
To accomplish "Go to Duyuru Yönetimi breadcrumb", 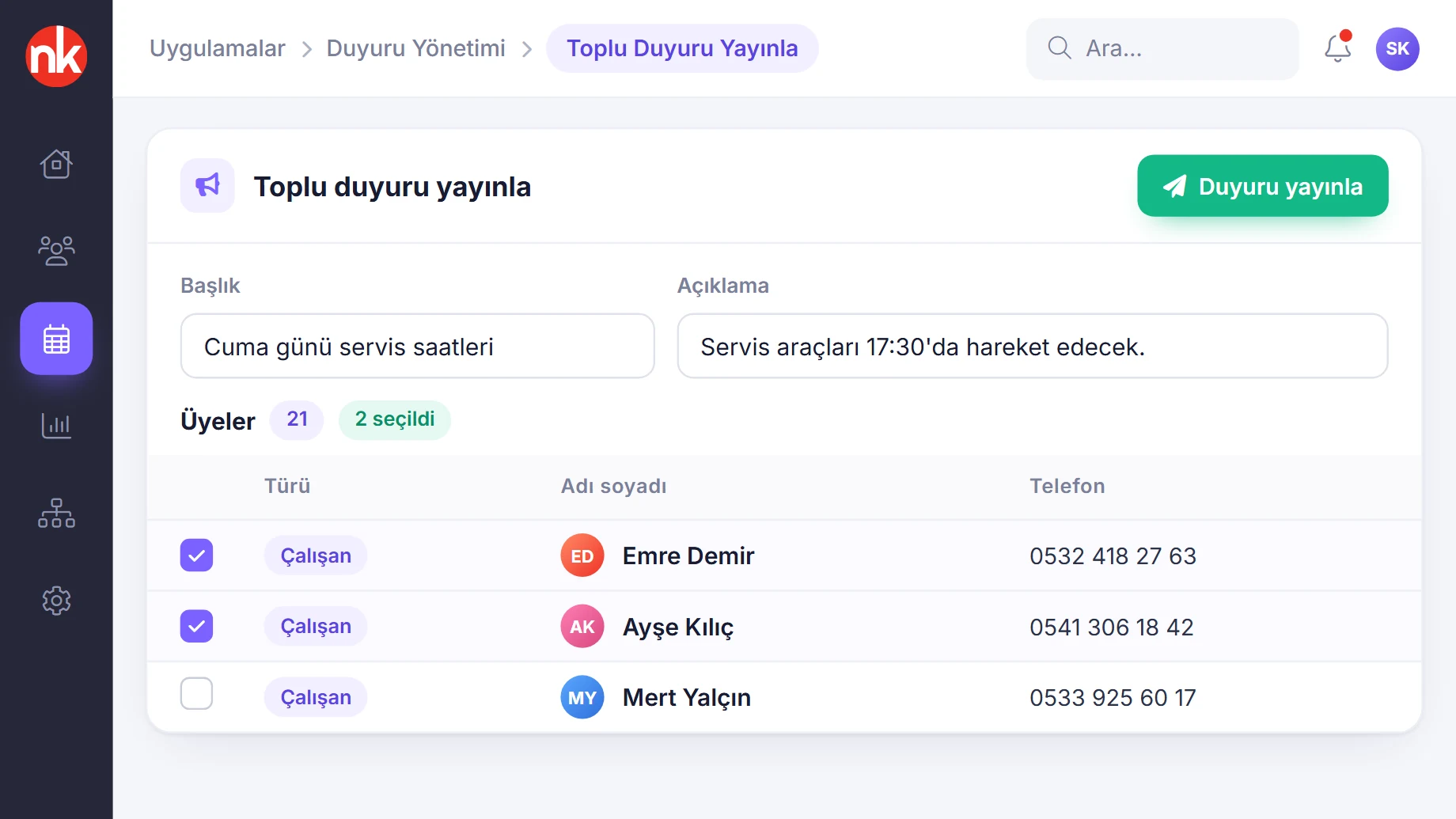I will pyautogui.click(x=415, y=48).
